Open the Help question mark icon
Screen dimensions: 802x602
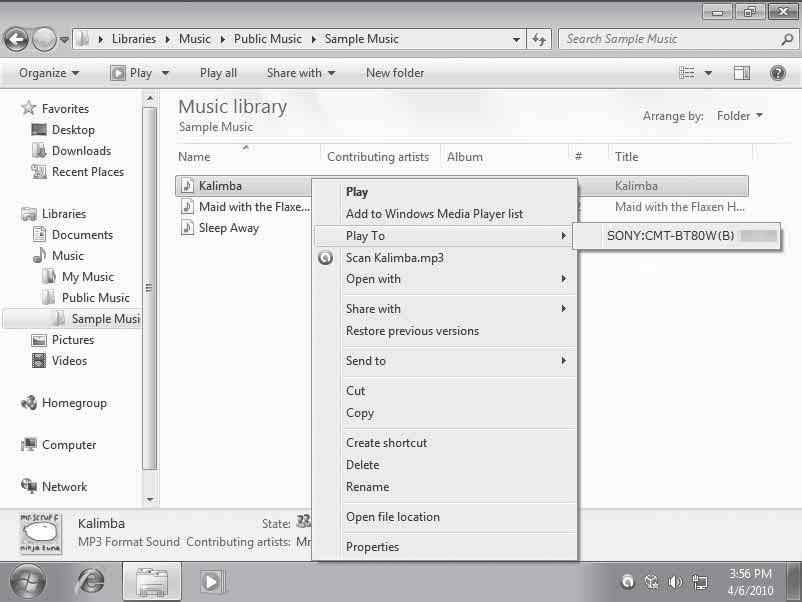[x=777, y=73]
